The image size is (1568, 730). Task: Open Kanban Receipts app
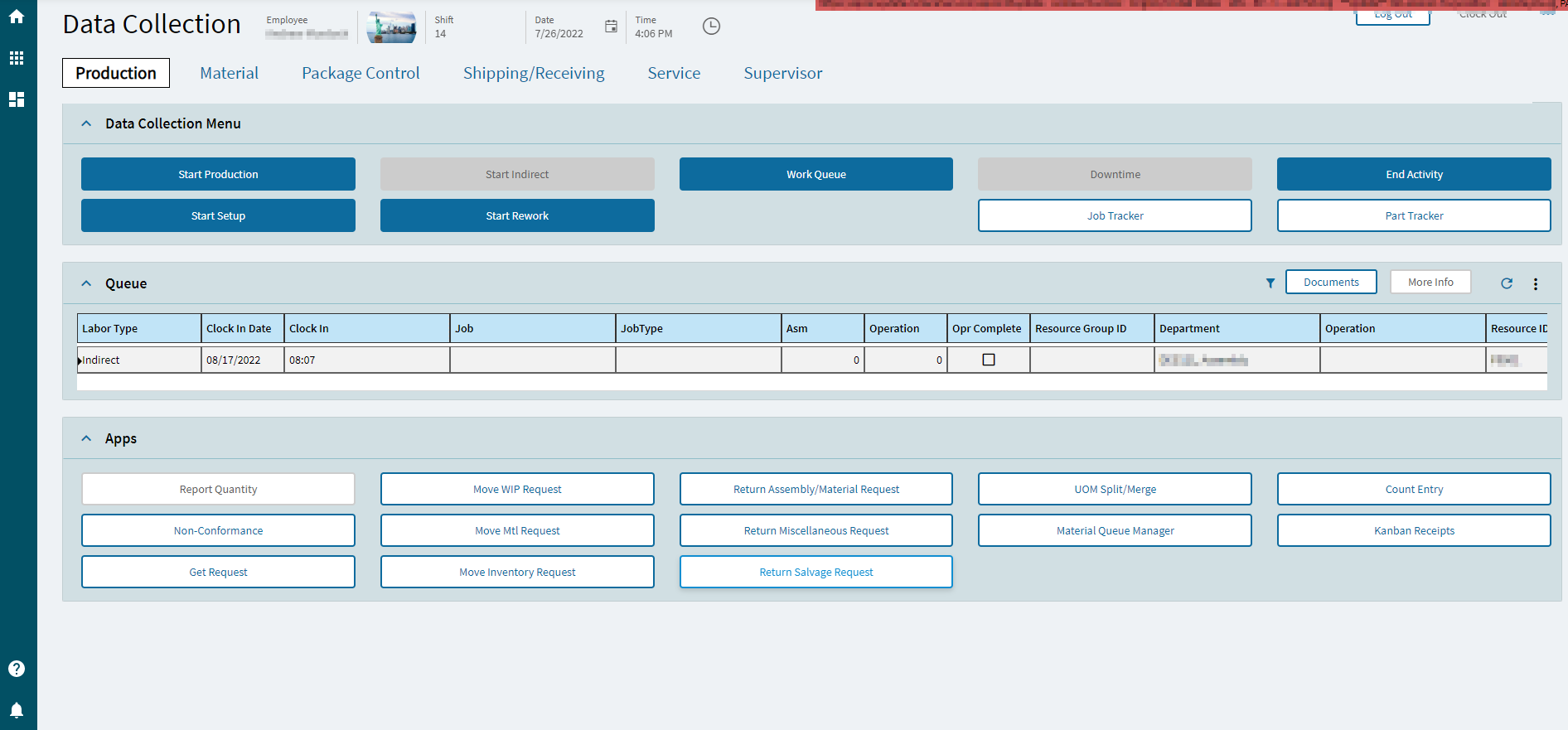1414,530
